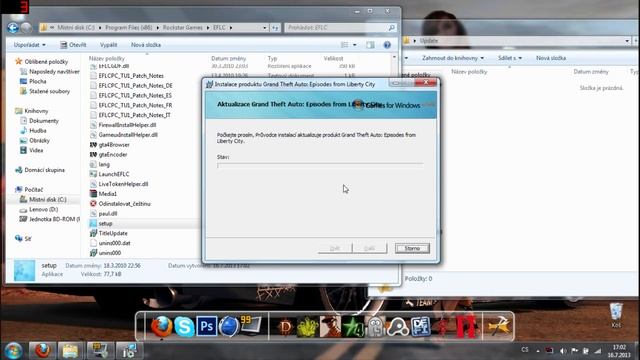Open the Windows Start orb
The width and height of the screenshot is (640, 360).
[13, 351]
